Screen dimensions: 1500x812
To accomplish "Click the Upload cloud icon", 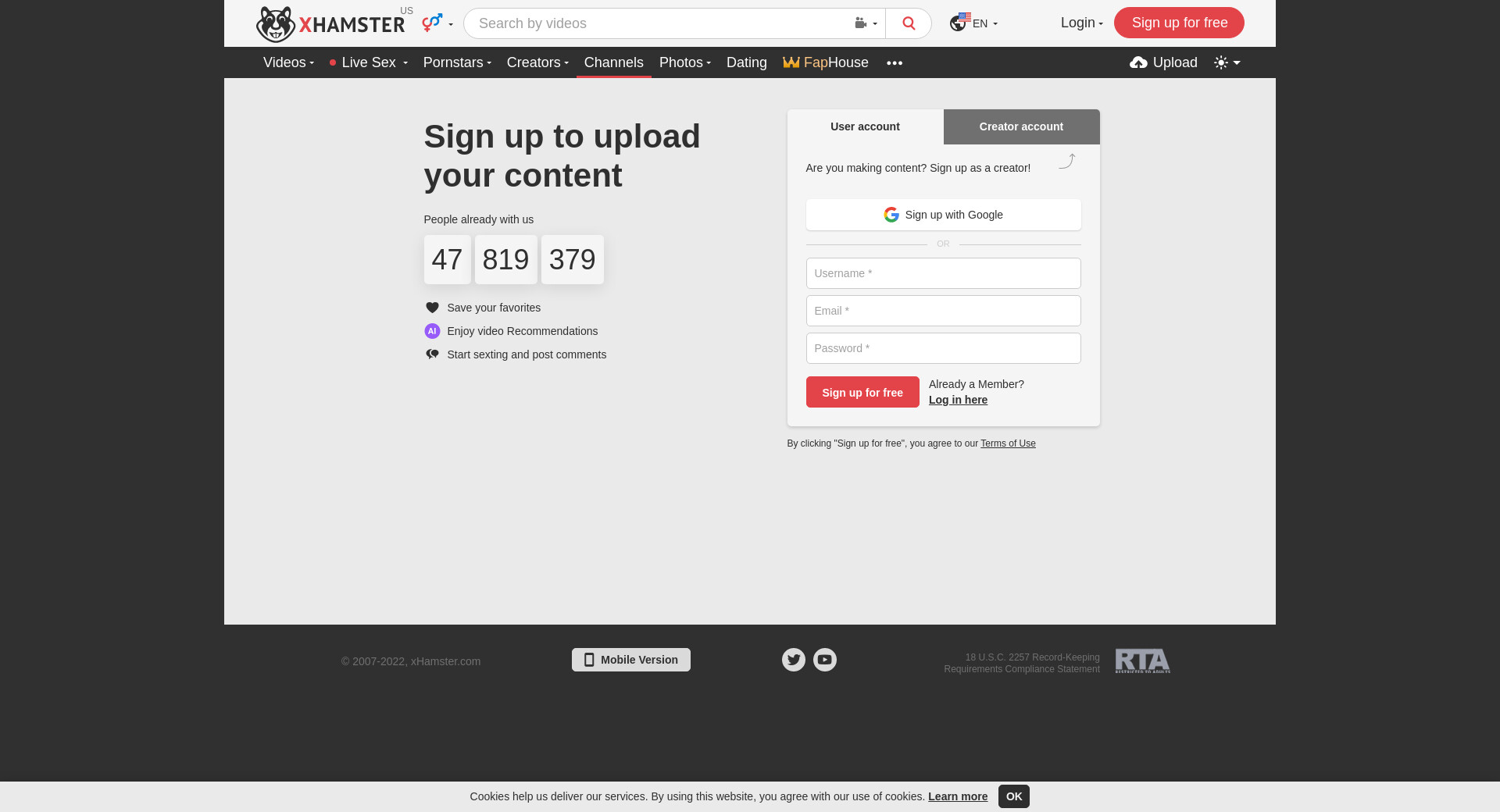I will pyautogui.click(x=1138, y=62).
